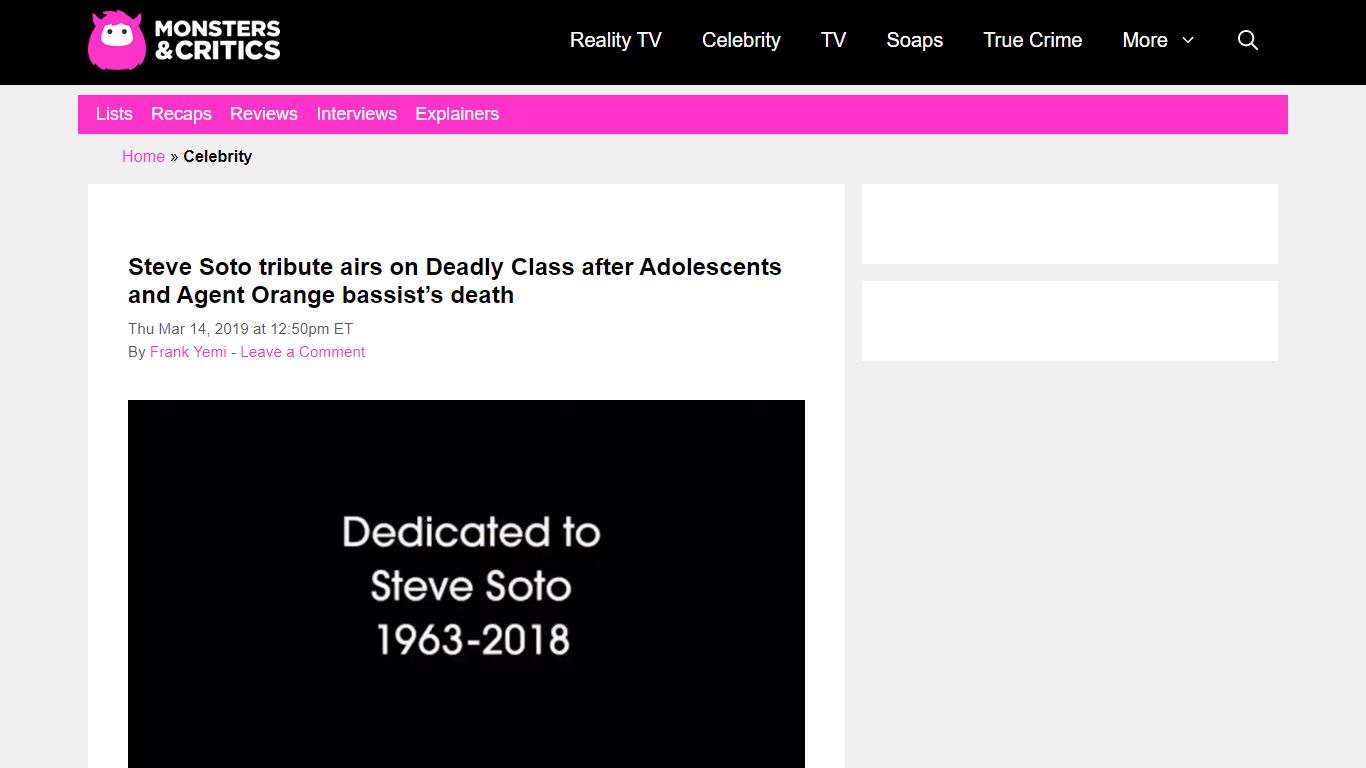Screen dimensions: 1366x768
Task: Switch to the Interviews tab
Action: (x=356, y=114)
